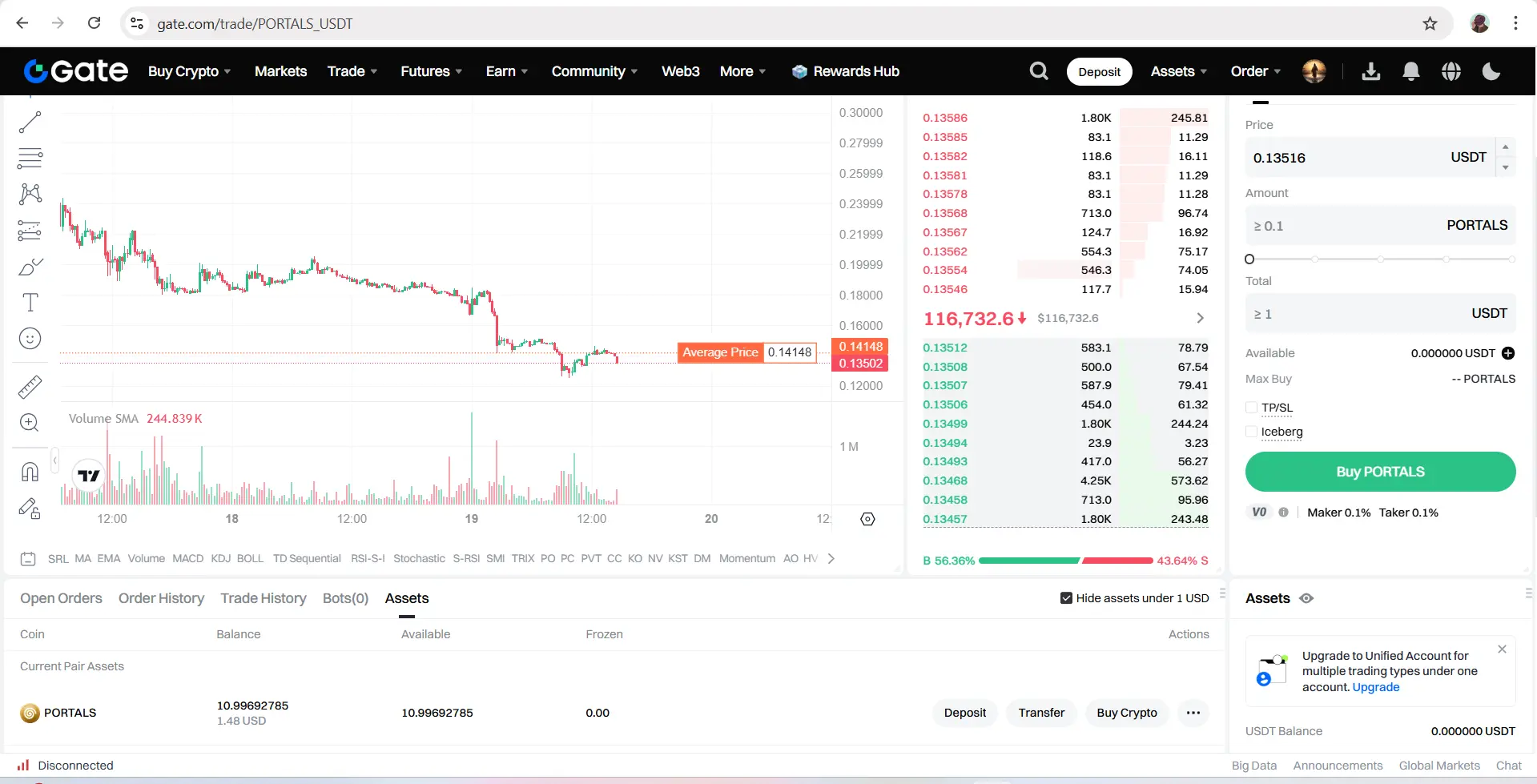1537x784 pixels.
Task: Select the pattern drawing tool
Action: [x=30, y=194]
